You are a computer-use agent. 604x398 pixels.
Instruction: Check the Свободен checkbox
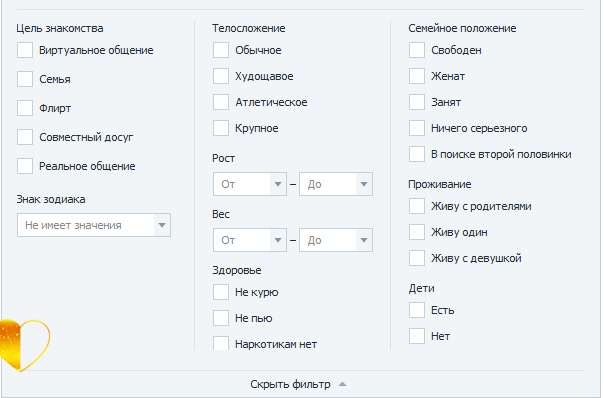[417, 50]
